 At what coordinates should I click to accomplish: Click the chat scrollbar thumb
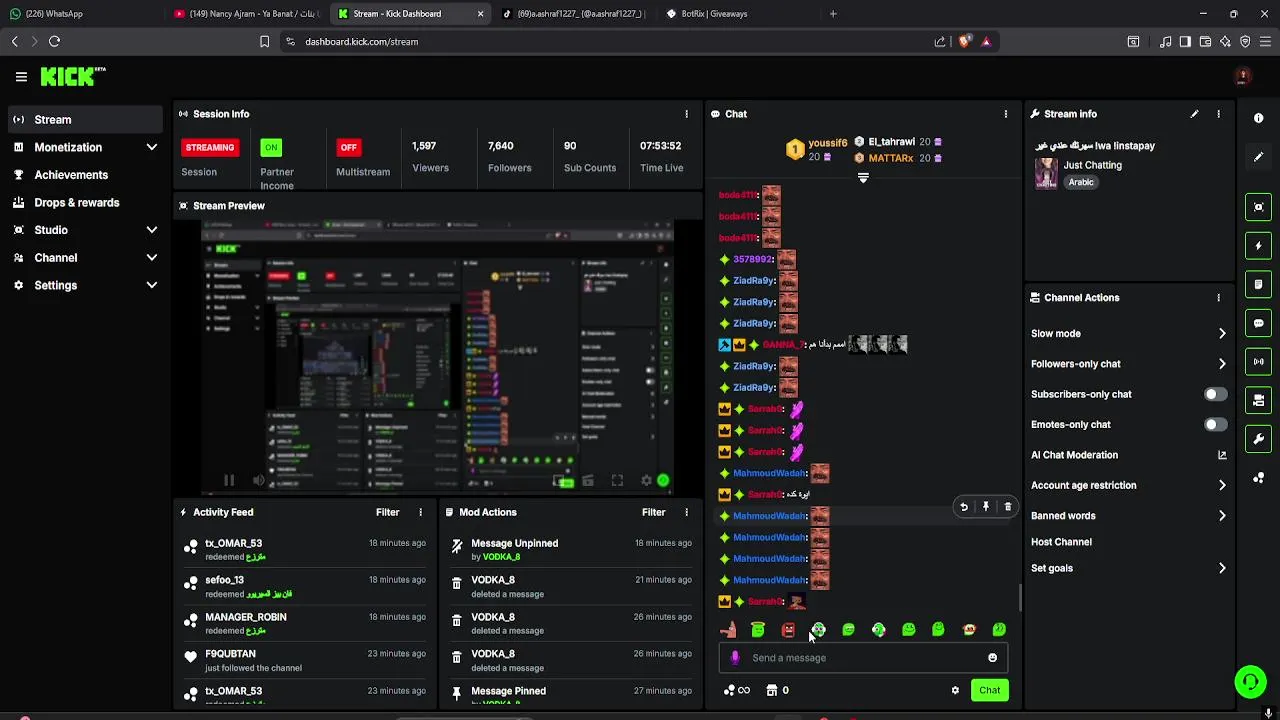click(1019, 597)
